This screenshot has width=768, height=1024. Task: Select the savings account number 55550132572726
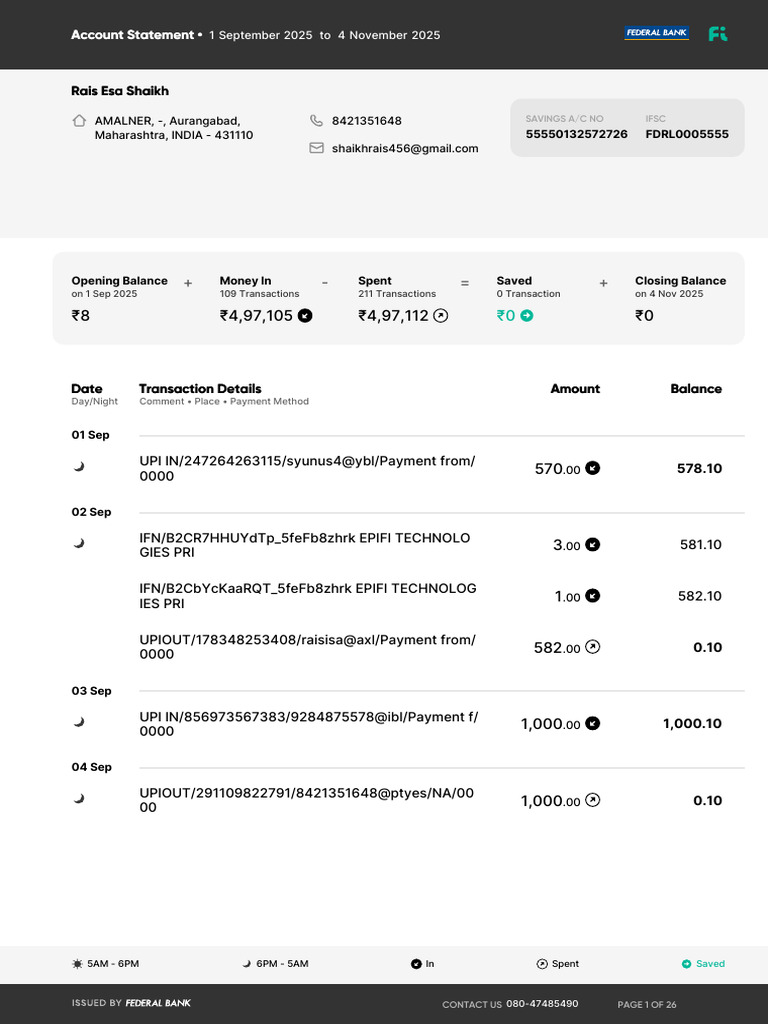[x=577, y=135]
